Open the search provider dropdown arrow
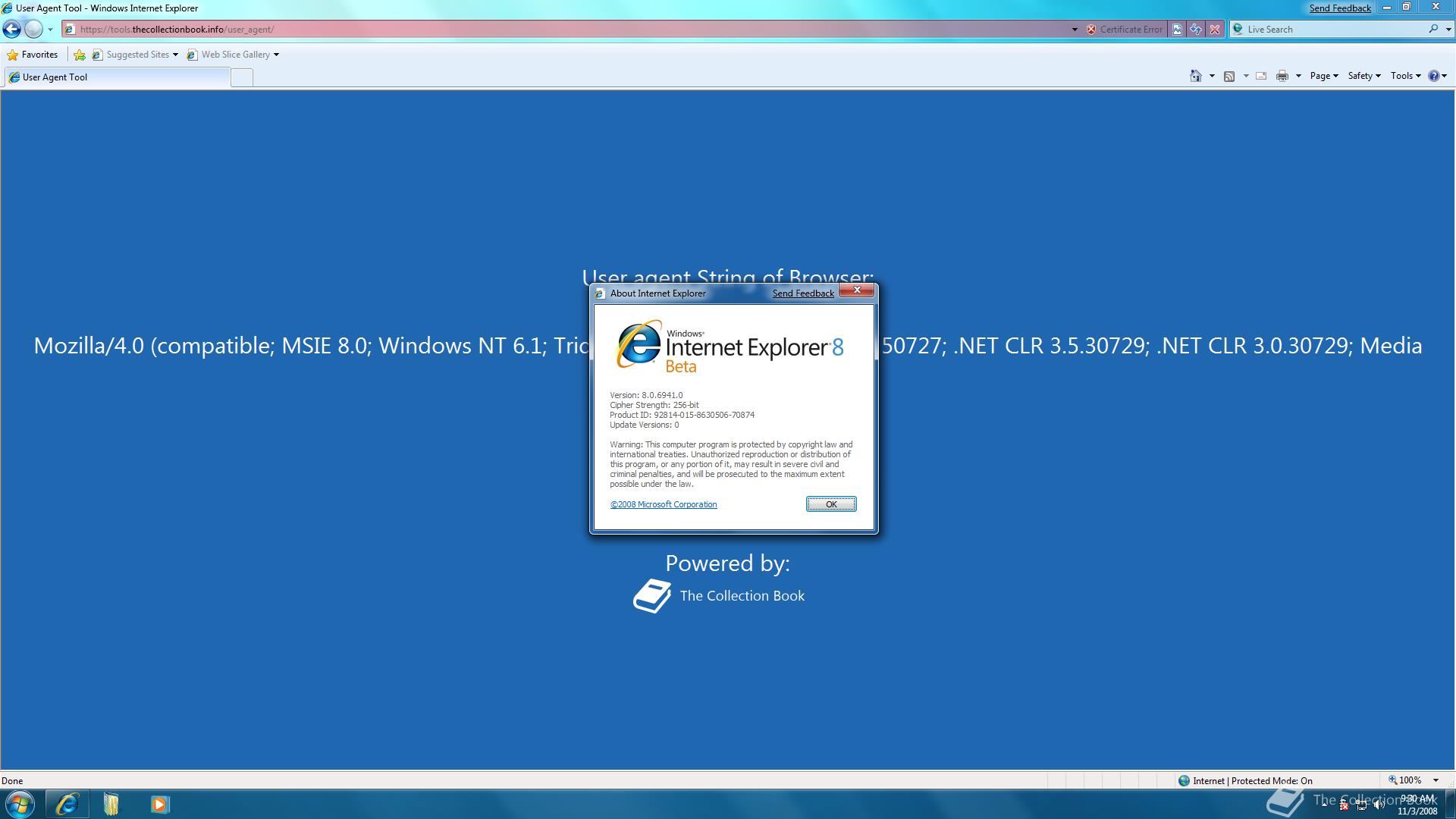 pyautogui.click(x=1448, y=30)
